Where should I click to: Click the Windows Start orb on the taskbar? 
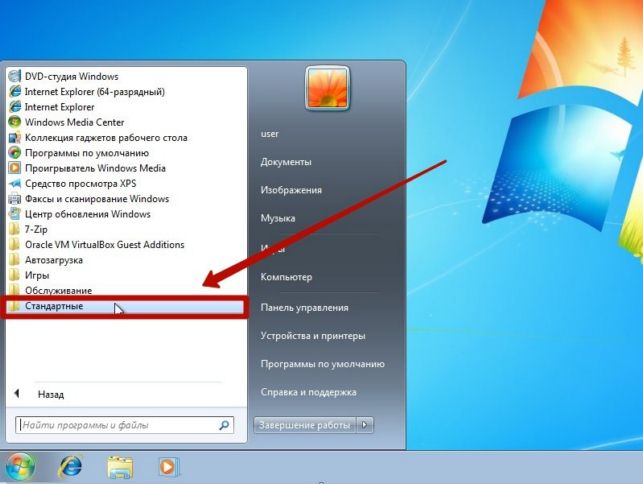pos(20,467)
